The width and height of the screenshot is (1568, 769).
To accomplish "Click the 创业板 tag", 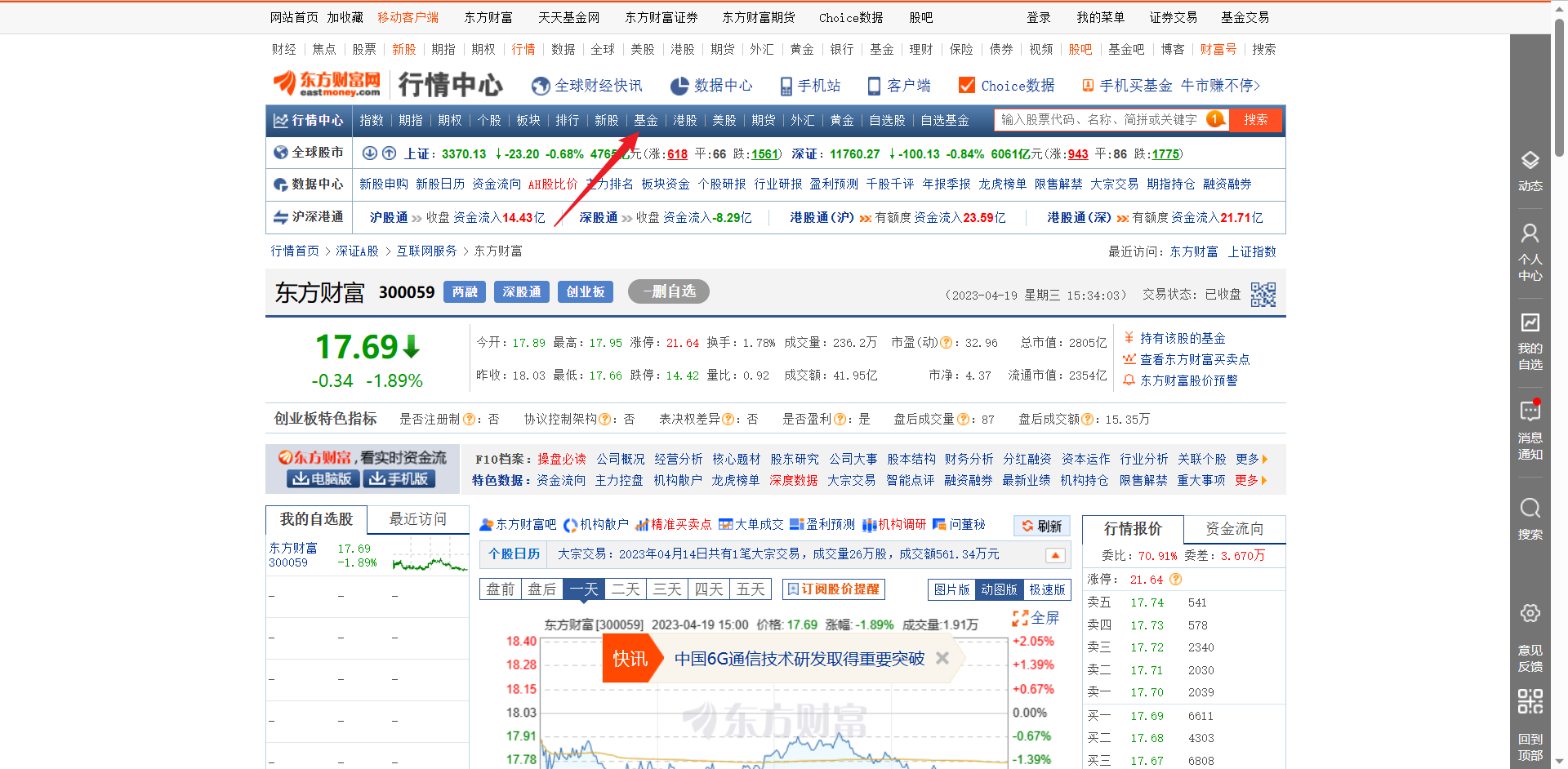I will (x=586, y=292).
